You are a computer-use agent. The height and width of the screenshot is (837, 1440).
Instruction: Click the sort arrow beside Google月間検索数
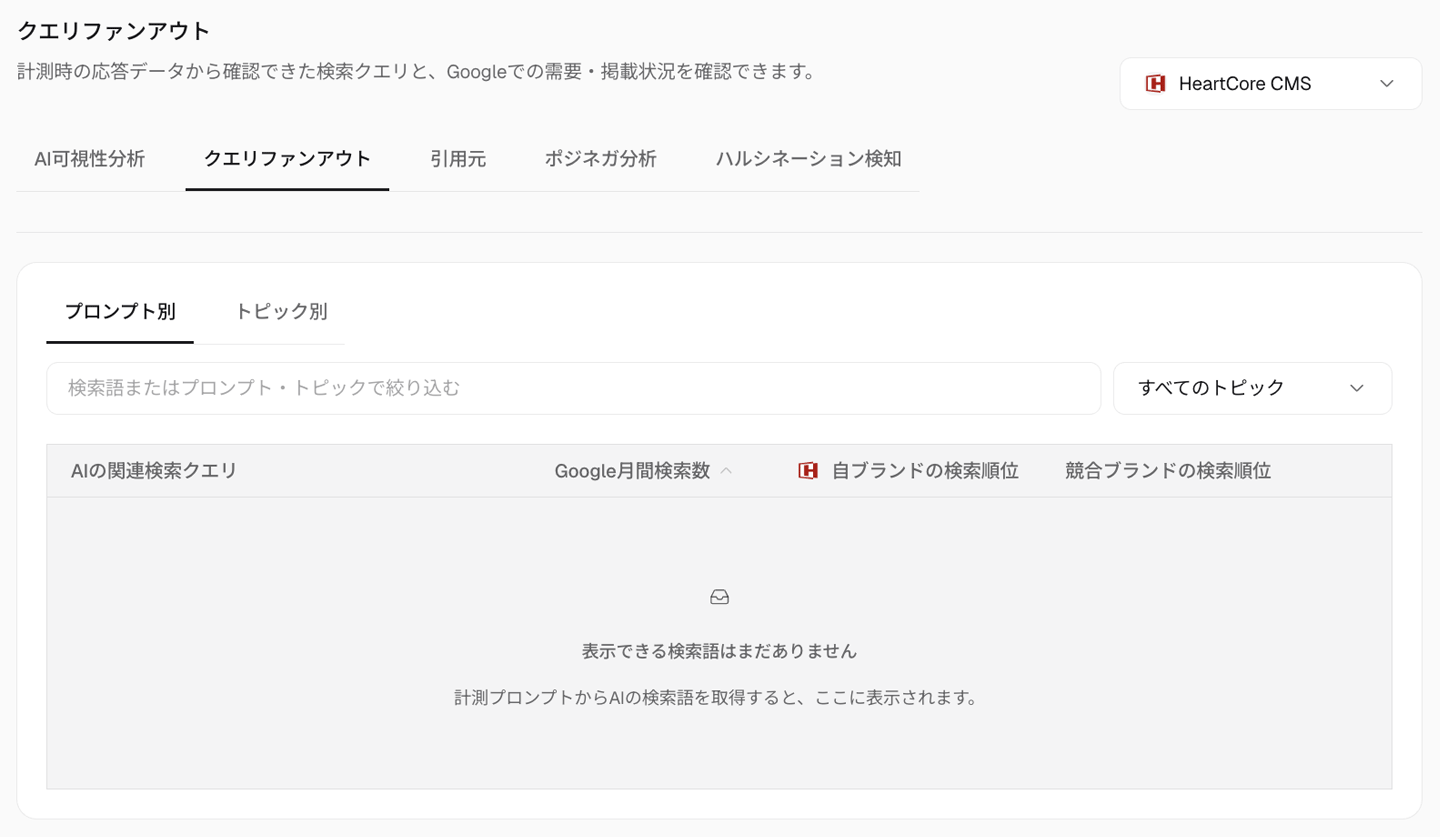click(x=727, y=471)
